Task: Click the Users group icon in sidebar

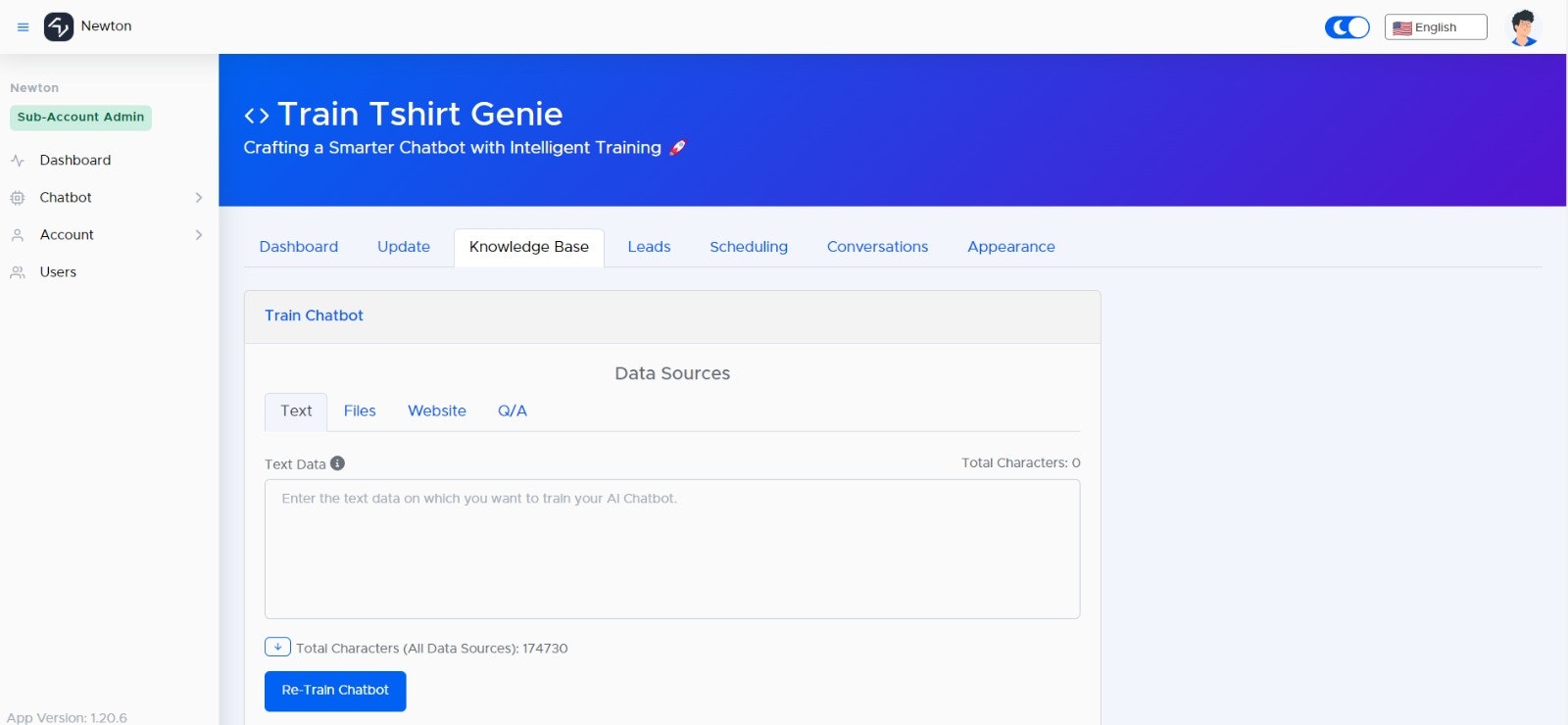Action: (18, 272)
